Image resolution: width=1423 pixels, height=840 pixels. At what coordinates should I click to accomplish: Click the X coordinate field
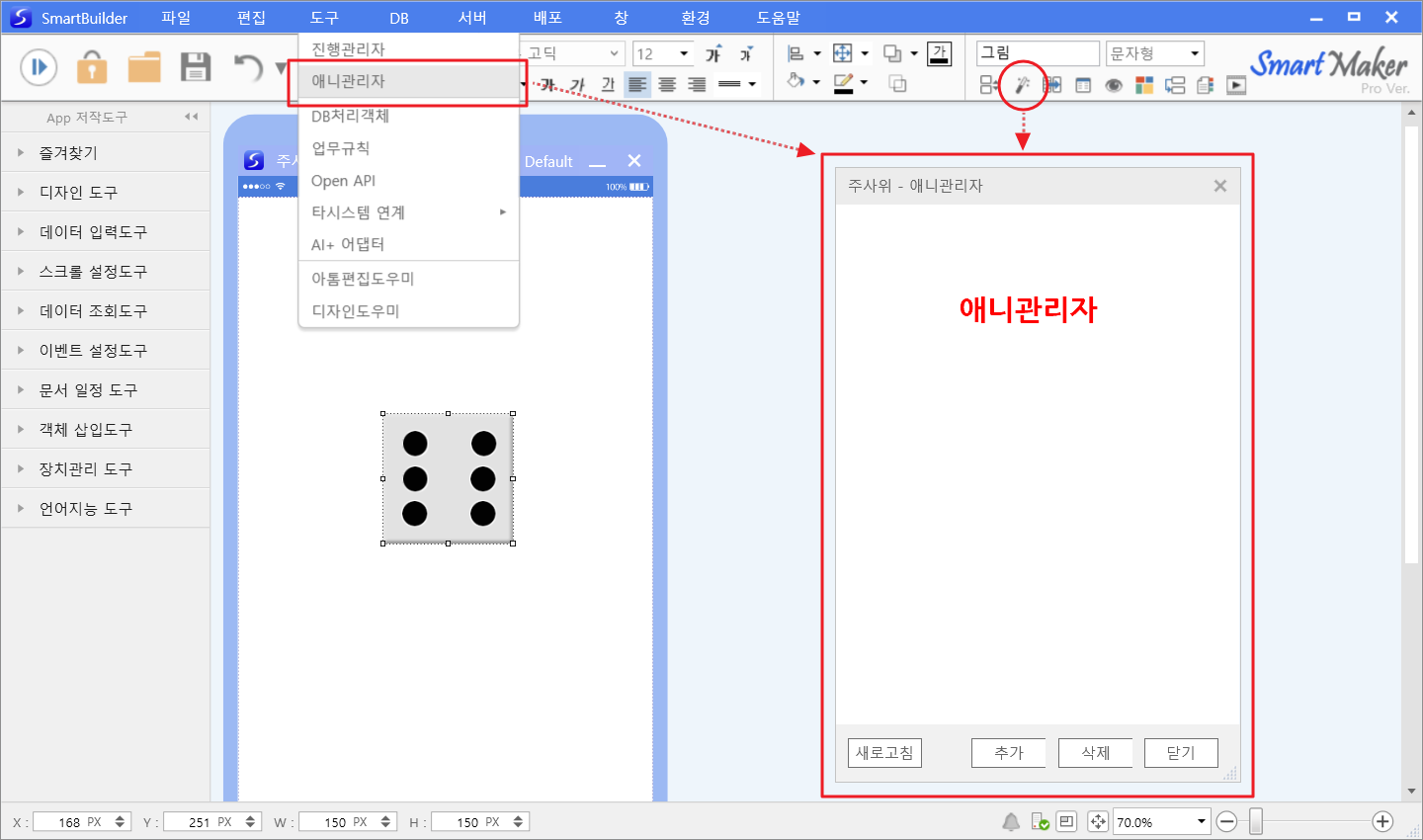81,821
